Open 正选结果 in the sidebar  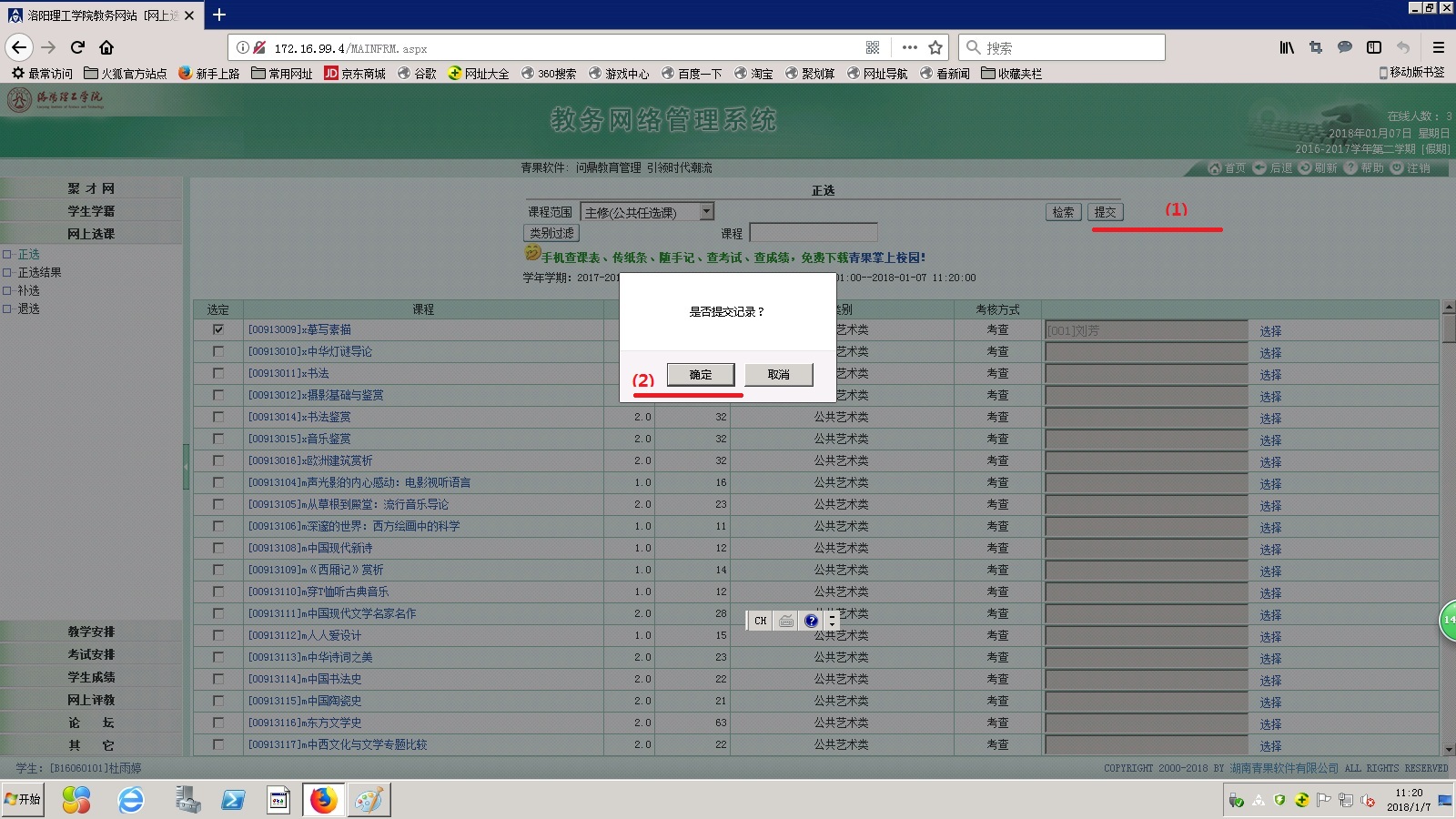click(39, 272)
